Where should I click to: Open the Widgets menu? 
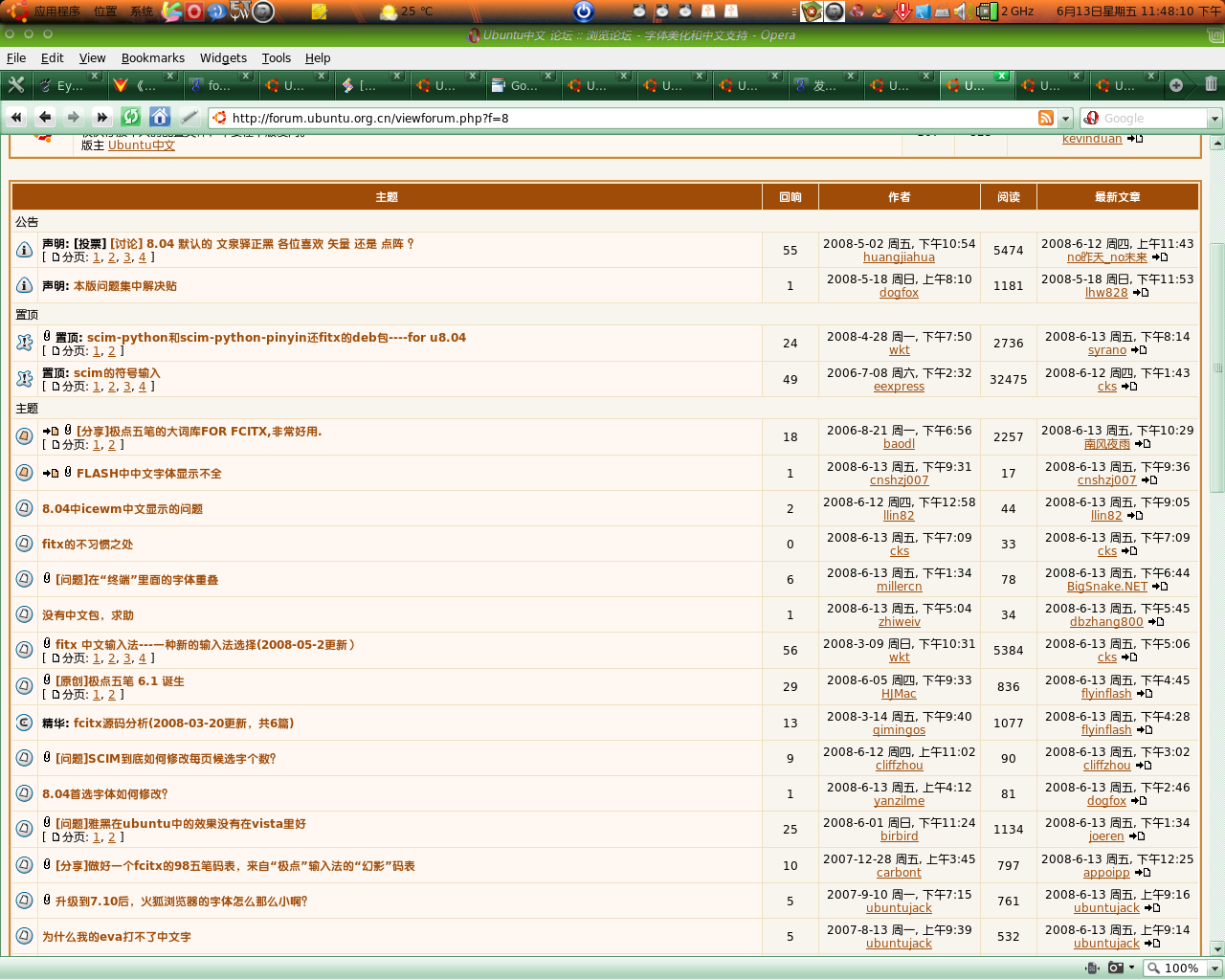coord(223,57)
